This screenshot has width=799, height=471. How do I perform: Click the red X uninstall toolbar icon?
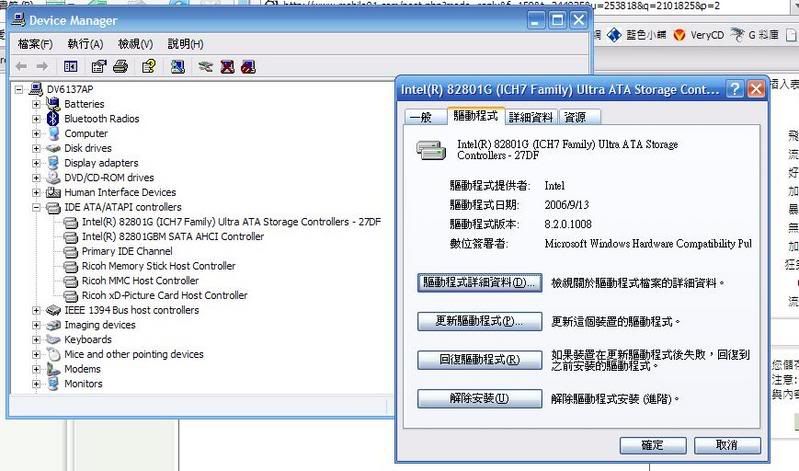(227, 67)
